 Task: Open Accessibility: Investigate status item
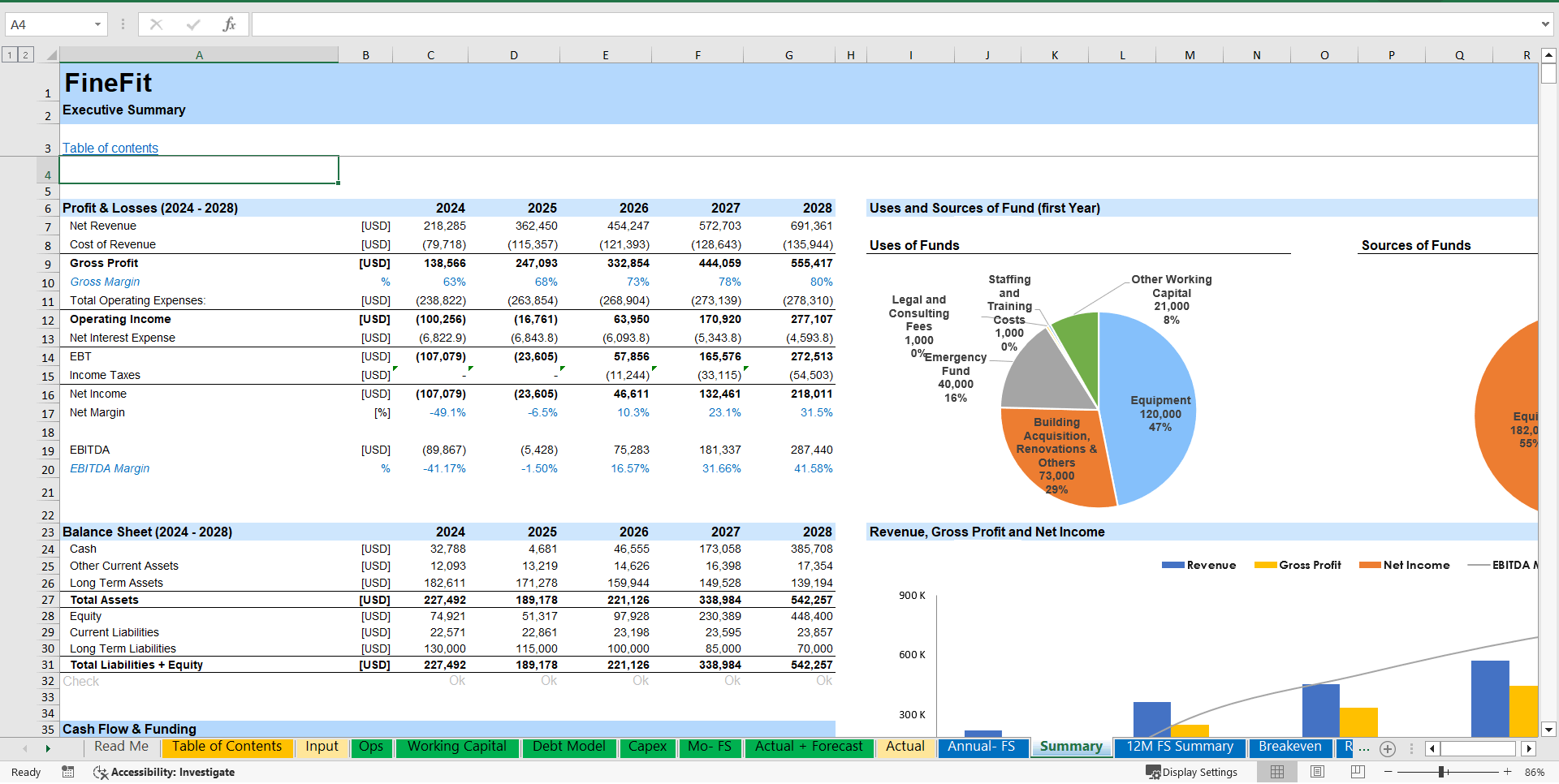coord(164,772)
